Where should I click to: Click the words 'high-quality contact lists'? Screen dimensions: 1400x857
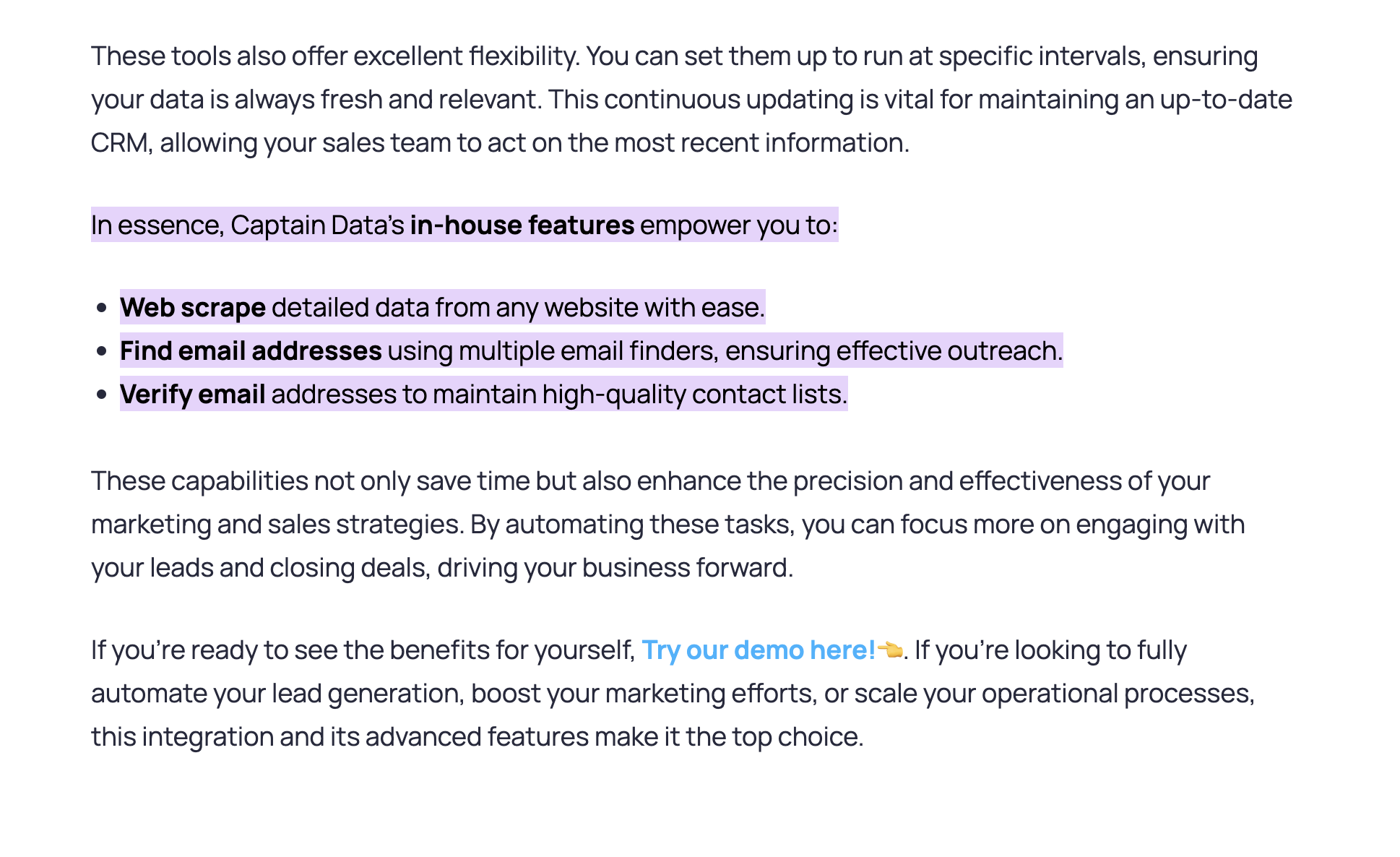click(x=695, y=395)
